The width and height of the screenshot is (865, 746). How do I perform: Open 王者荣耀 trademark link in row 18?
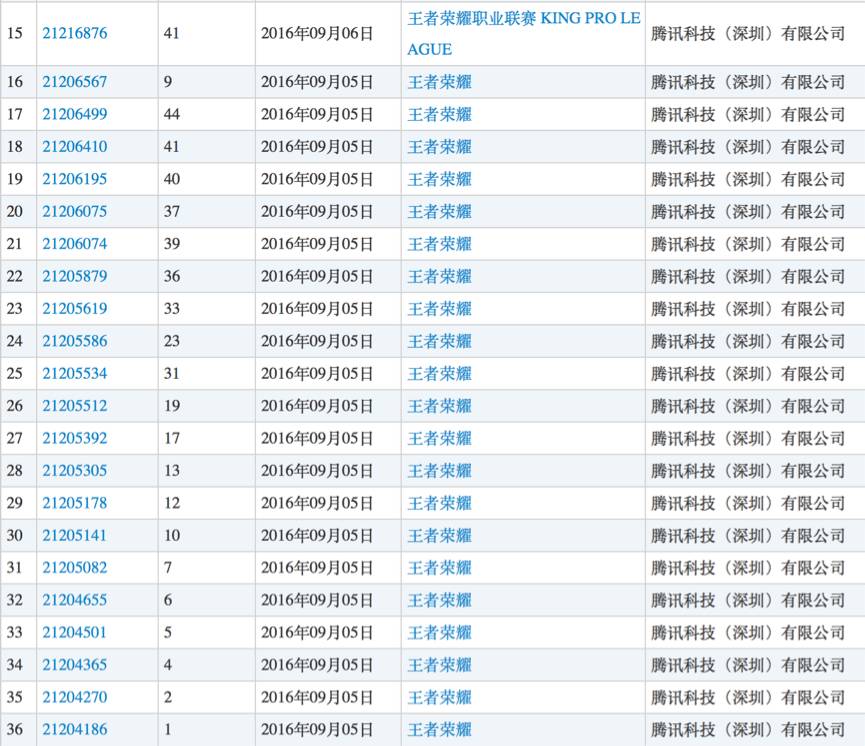pos(440,147)
